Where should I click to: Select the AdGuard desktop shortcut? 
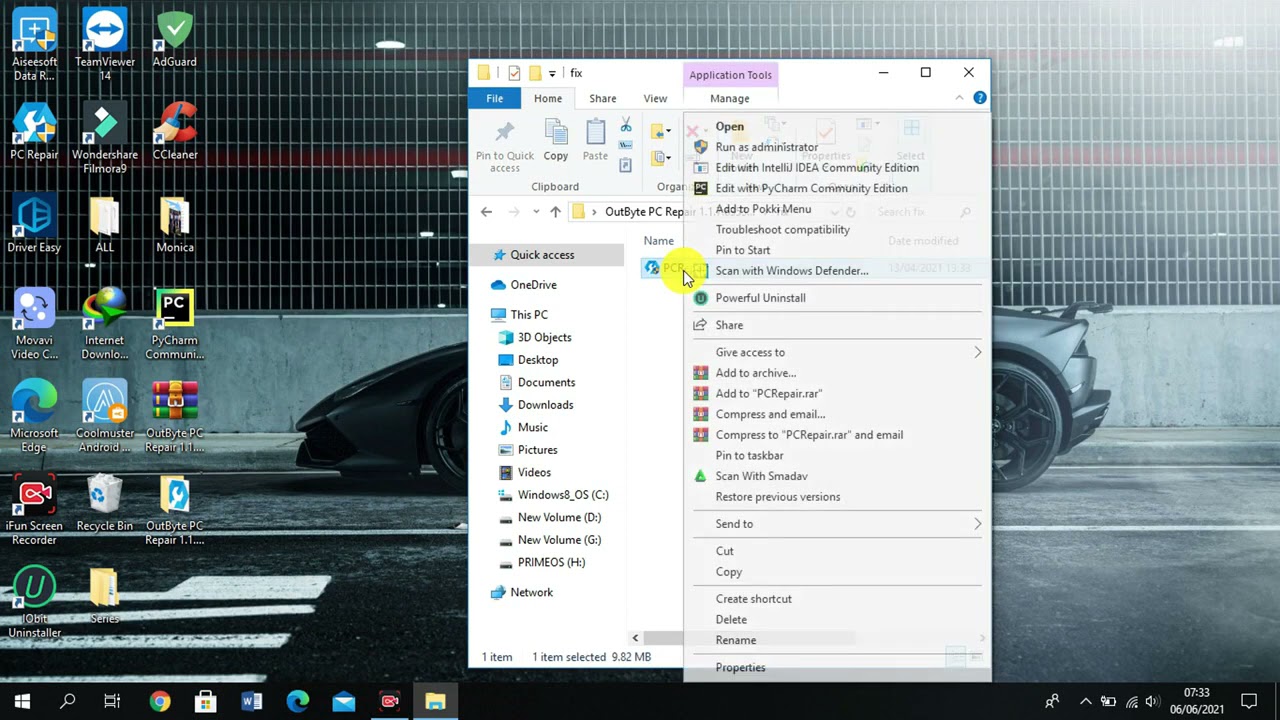[x=174, y=40]
